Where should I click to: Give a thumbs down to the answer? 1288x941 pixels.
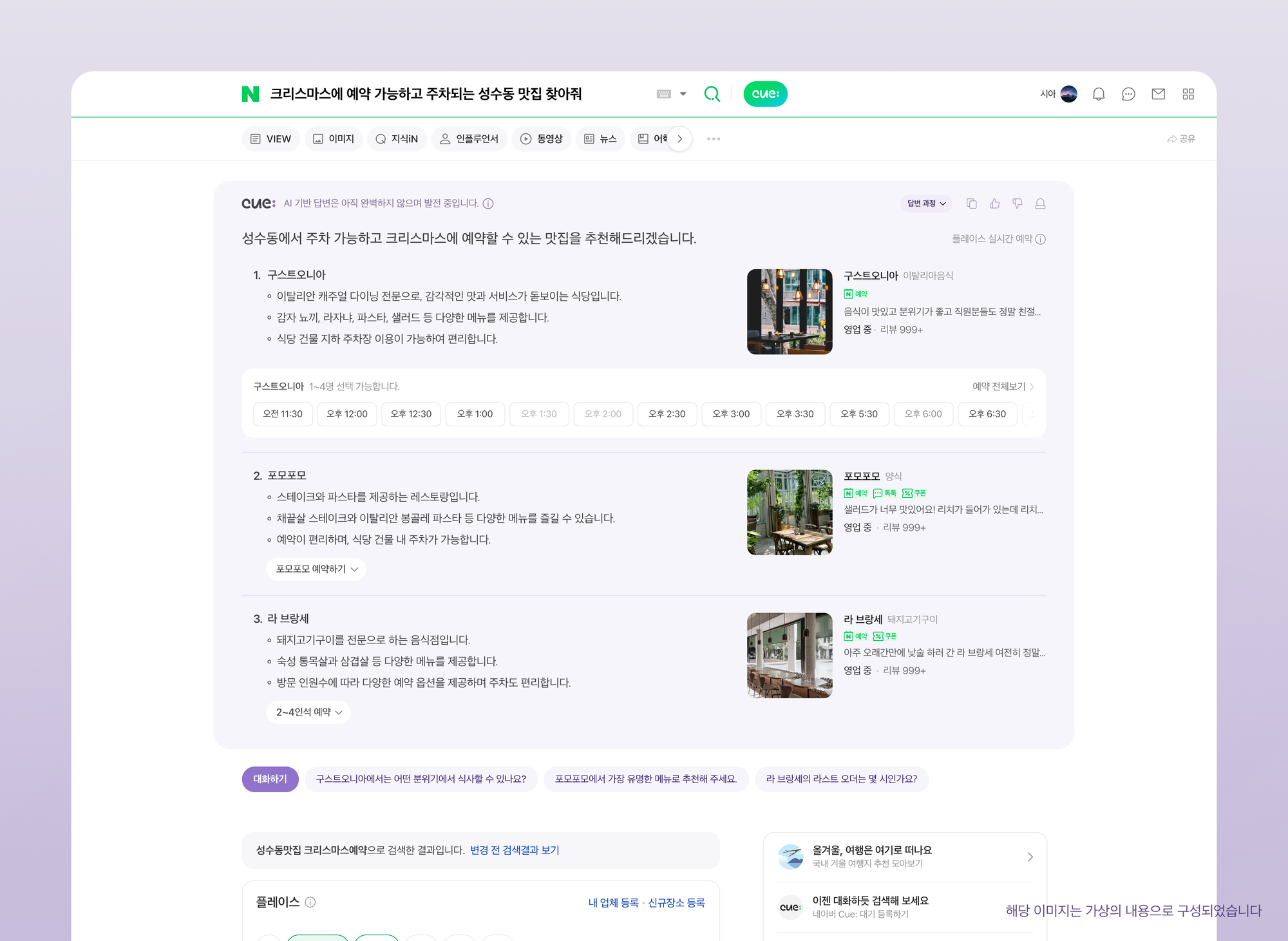[1018, 204]
